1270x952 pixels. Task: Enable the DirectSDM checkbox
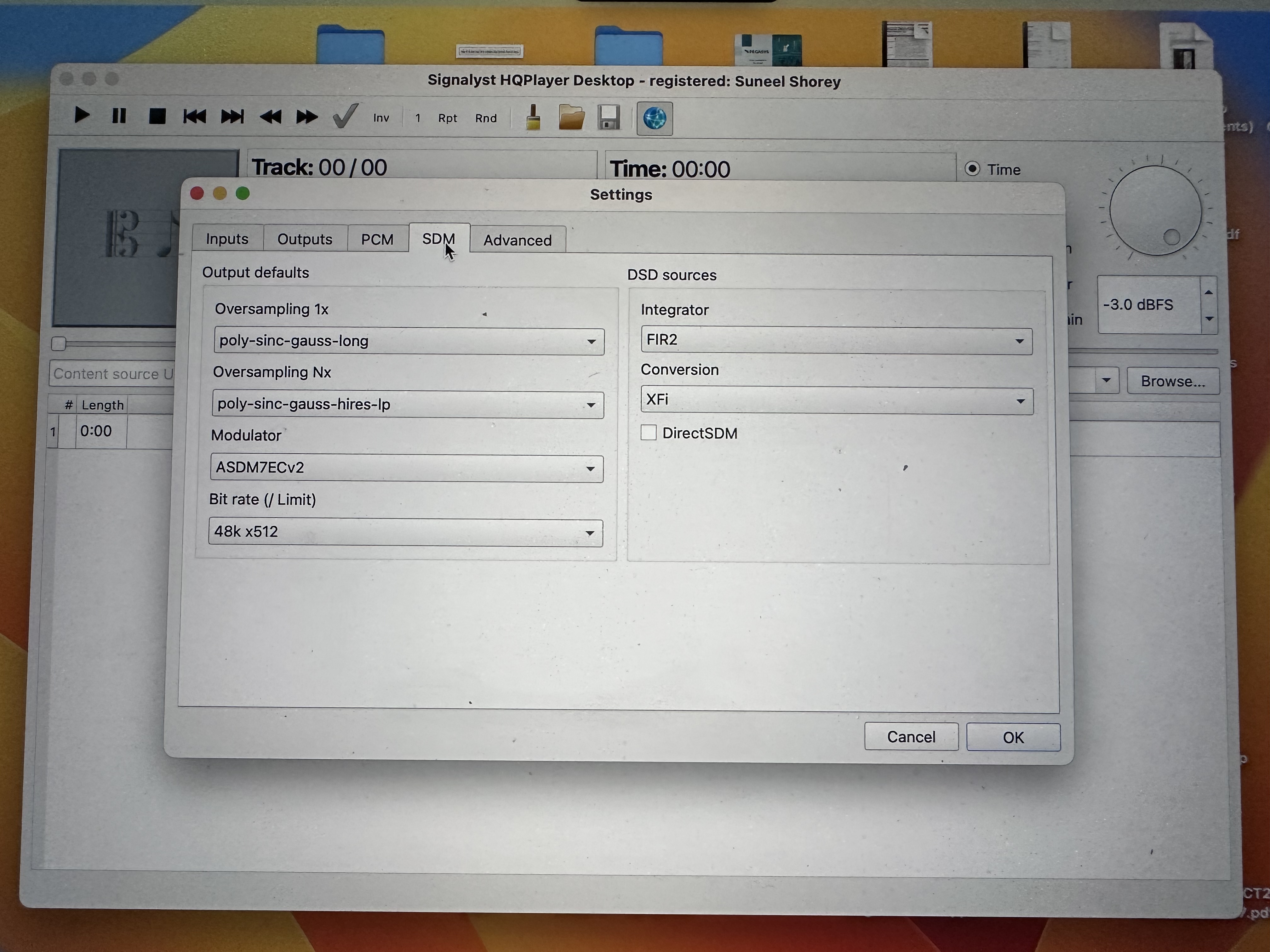coord(649,432)
